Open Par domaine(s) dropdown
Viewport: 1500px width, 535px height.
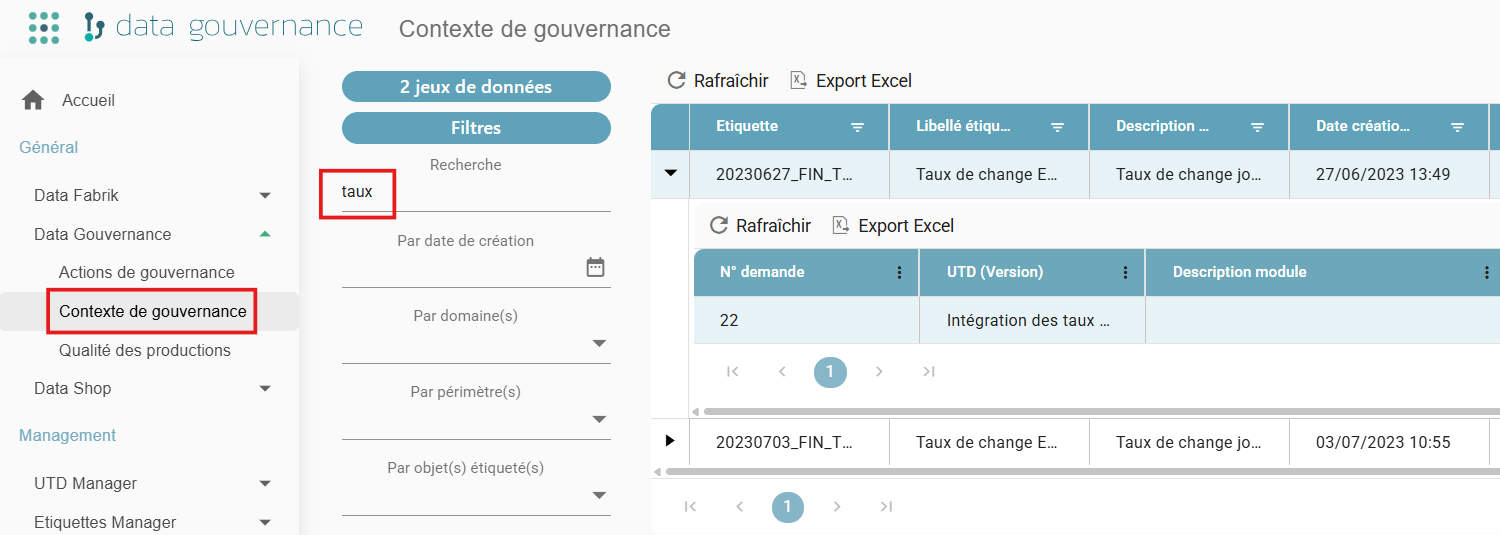click(x=599, y=343)
